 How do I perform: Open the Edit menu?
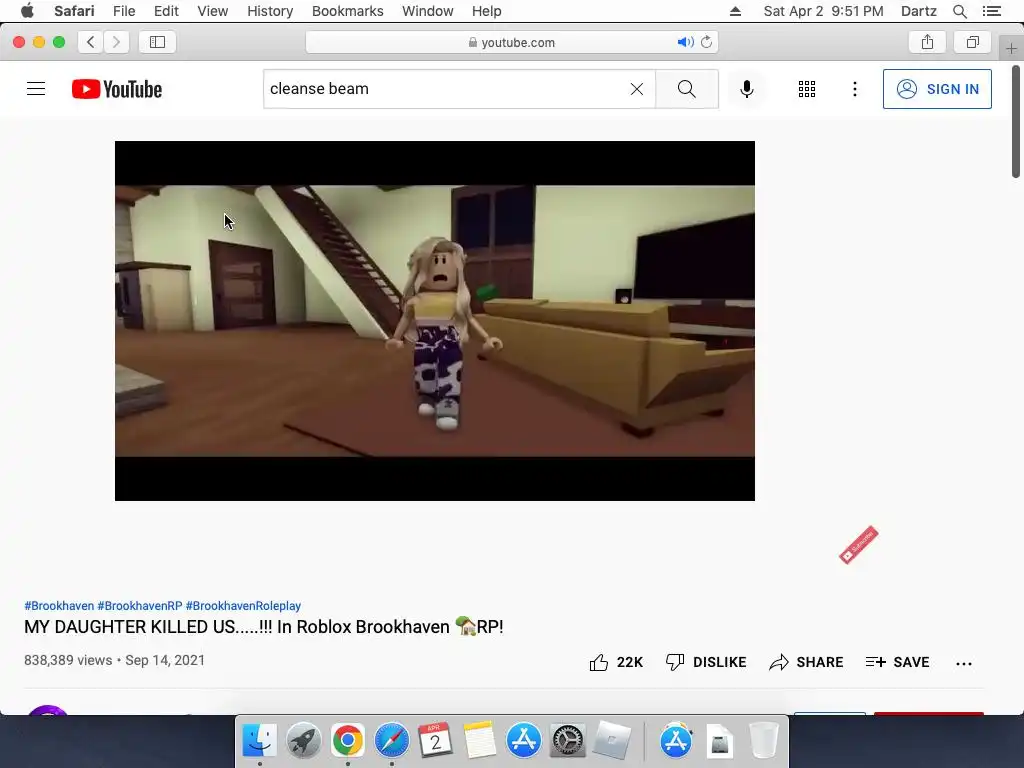[x=166, y=11]
